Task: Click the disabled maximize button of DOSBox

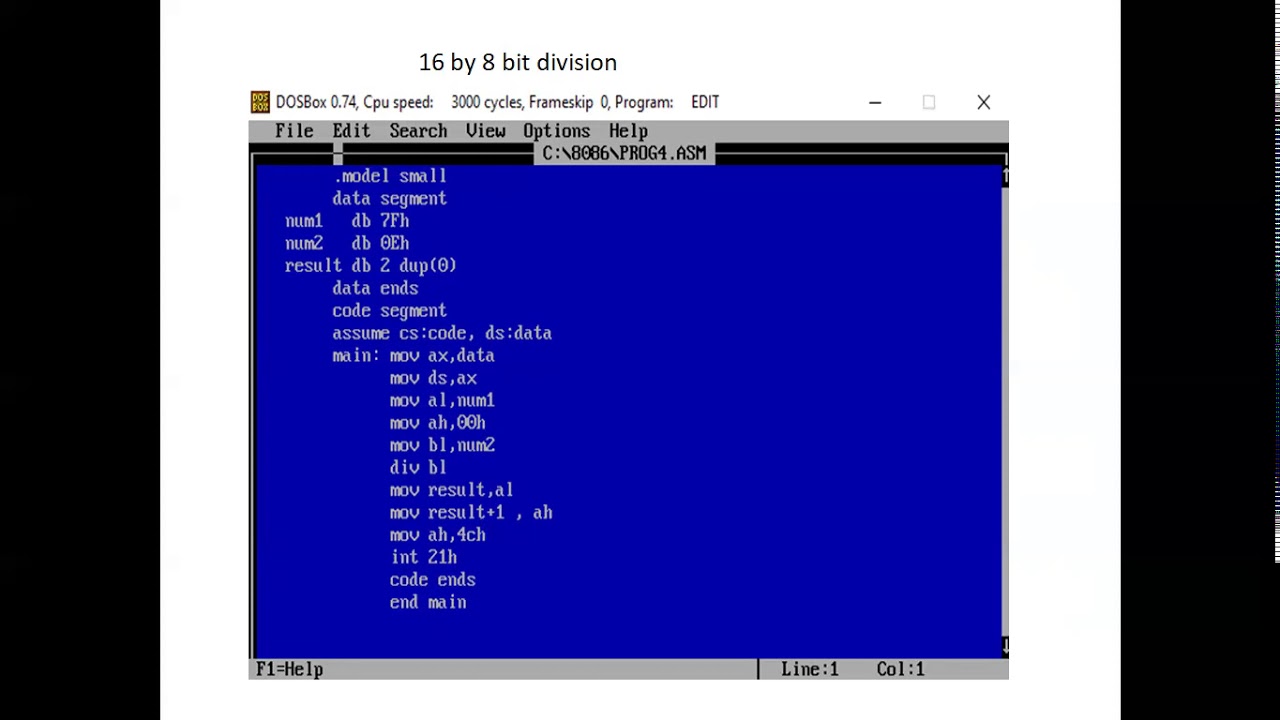Action: [x=929, y=102]
